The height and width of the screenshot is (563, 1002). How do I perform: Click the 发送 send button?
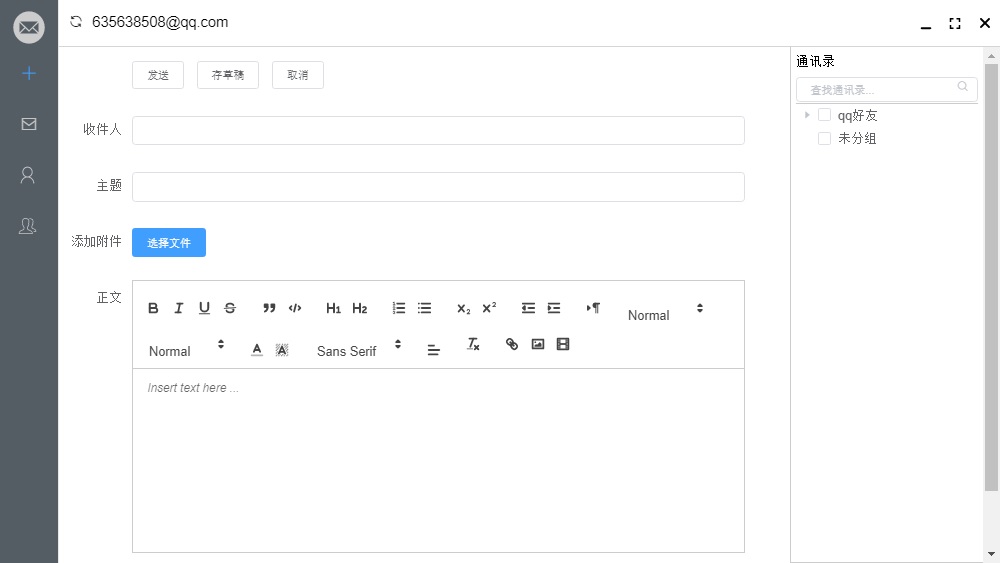click(158, 75)
